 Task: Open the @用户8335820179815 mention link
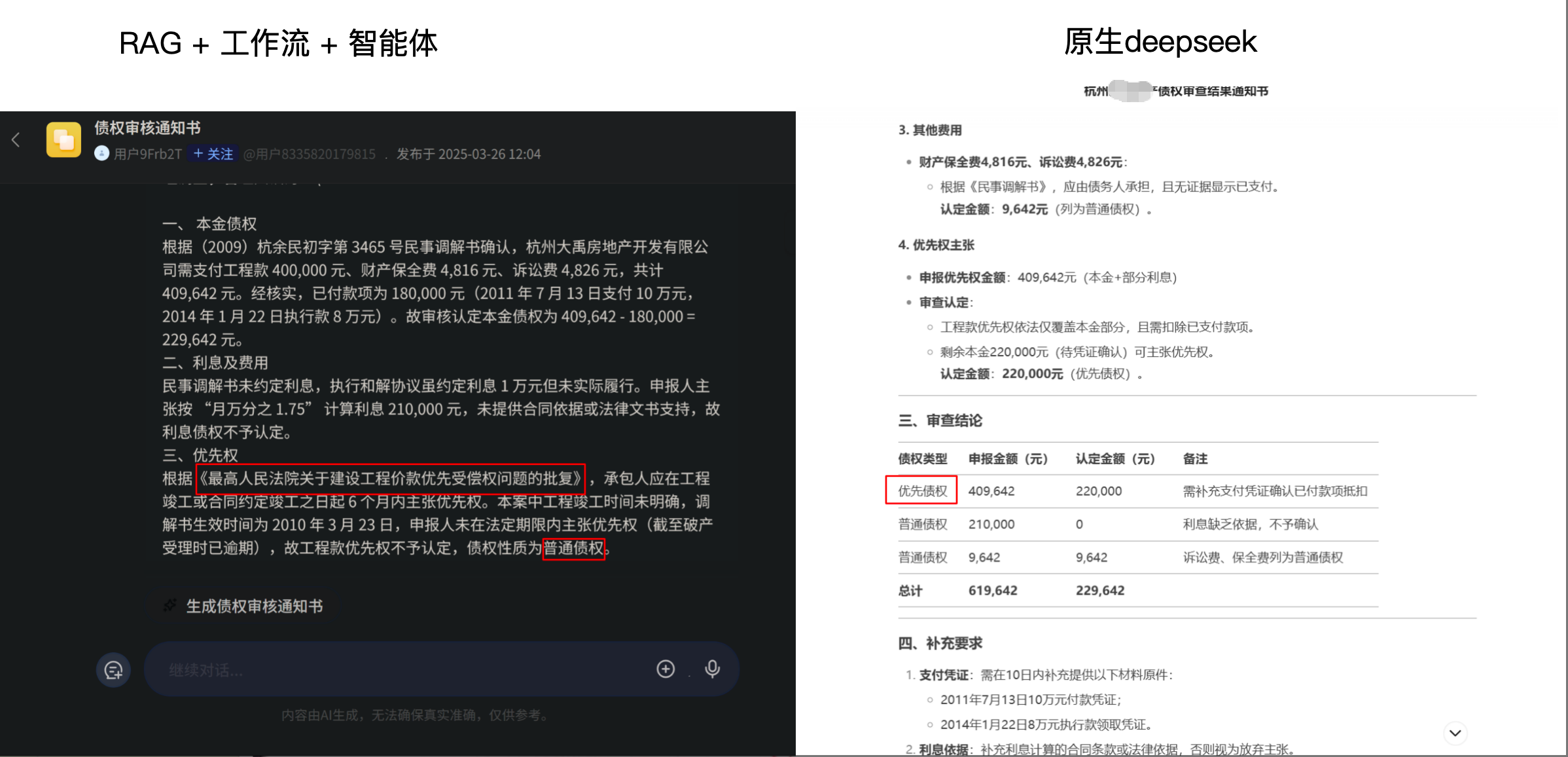coord(309,154)
